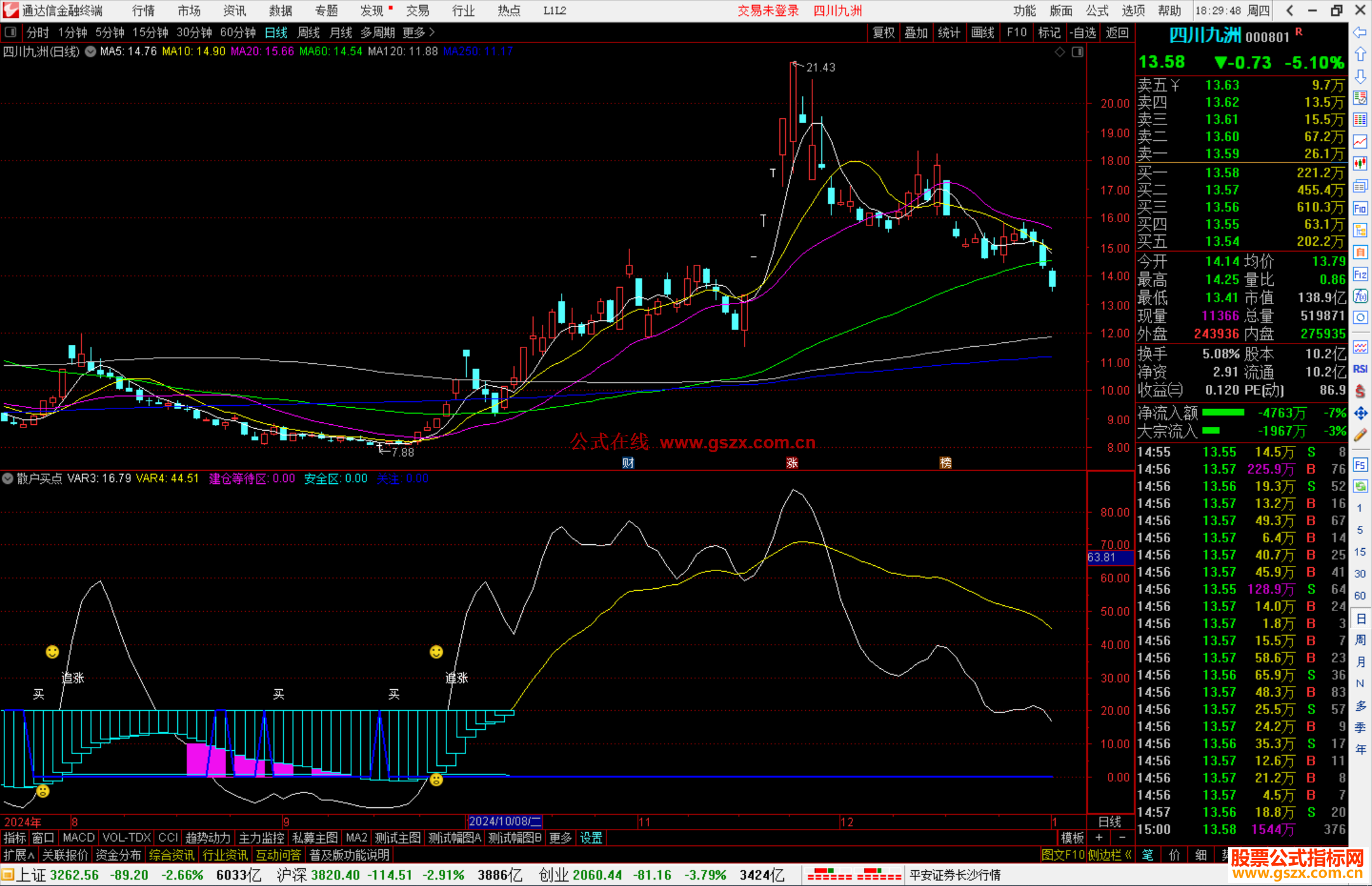
Task: Click the green 大宗流入 bar
Action: 1211,431
